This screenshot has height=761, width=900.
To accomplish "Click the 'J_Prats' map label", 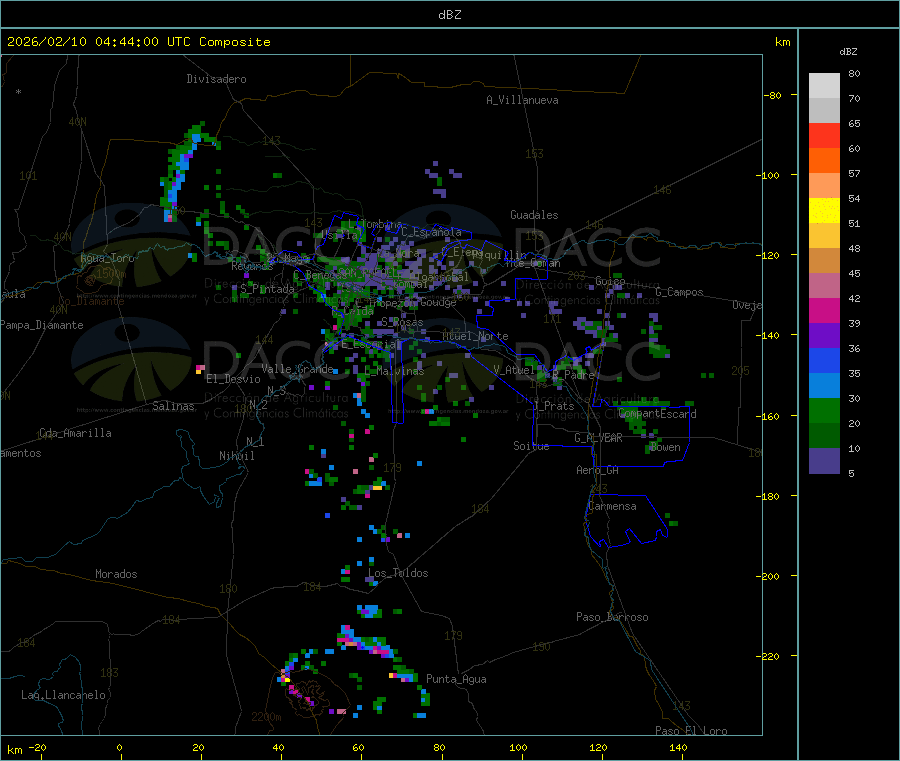I will (554, 406).
